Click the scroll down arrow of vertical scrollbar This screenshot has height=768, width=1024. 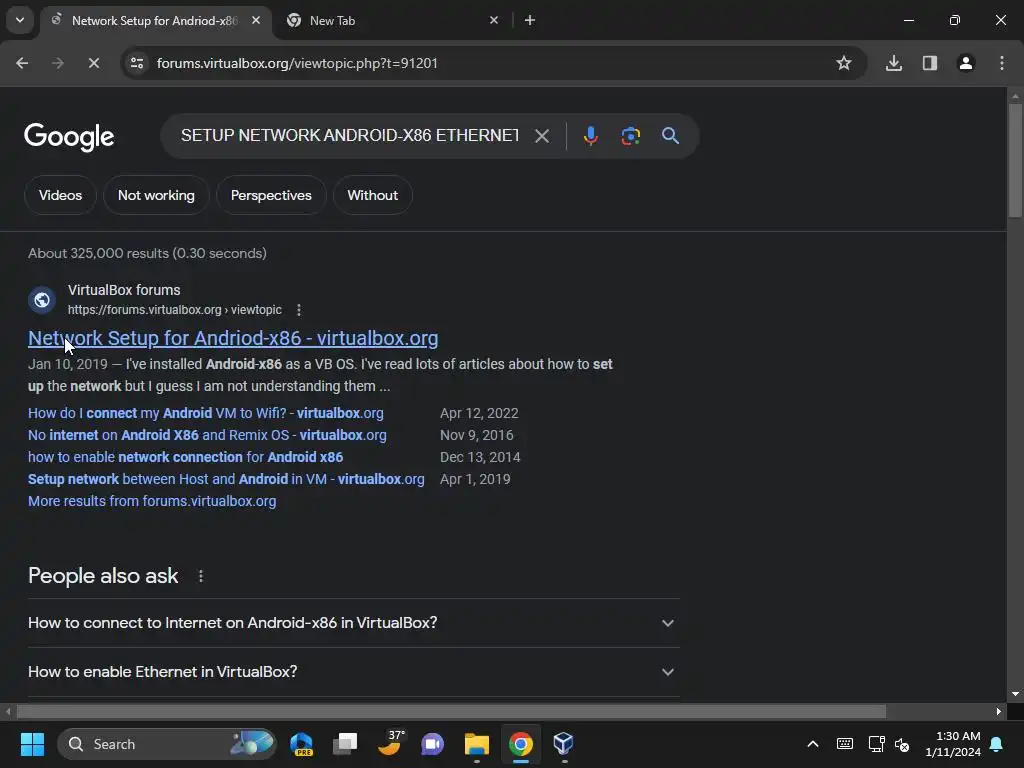(x=1015, y=694)
